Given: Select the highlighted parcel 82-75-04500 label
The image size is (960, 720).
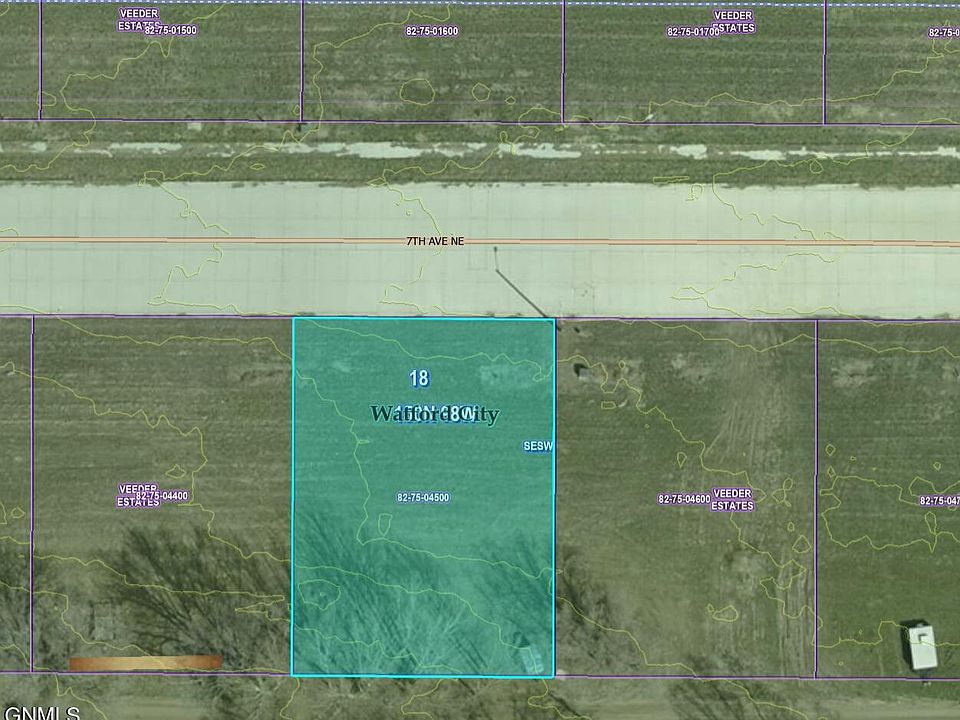Looking at the screenshot, I should point(423,498).
